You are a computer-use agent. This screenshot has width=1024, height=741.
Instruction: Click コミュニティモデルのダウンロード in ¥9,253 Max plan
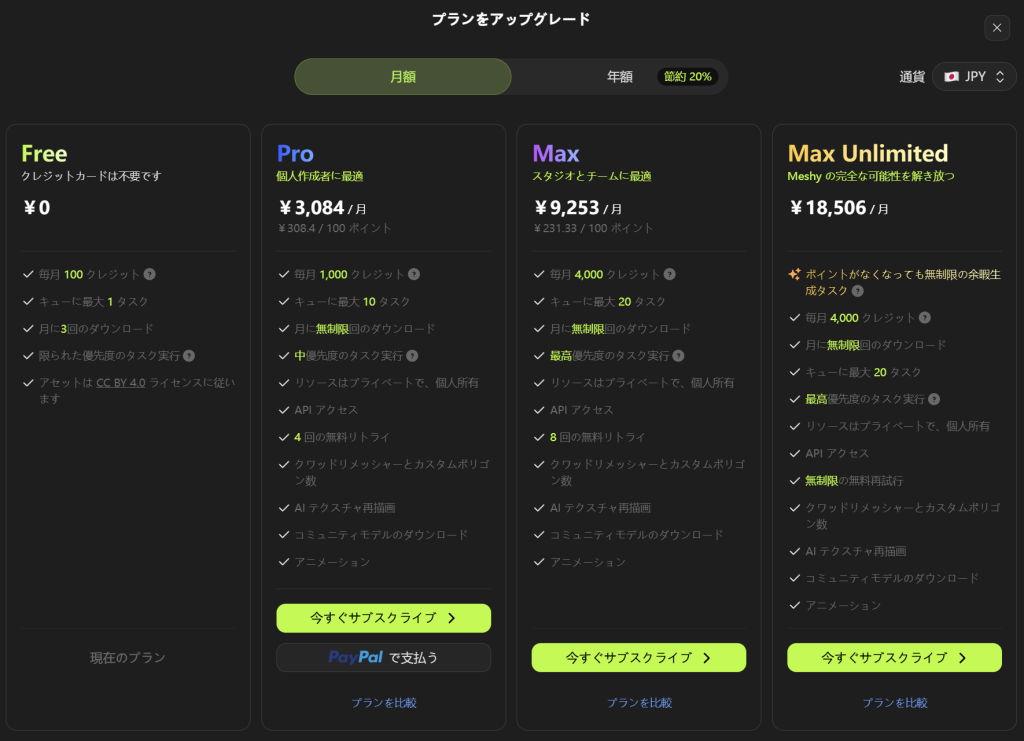coord(636,535)
